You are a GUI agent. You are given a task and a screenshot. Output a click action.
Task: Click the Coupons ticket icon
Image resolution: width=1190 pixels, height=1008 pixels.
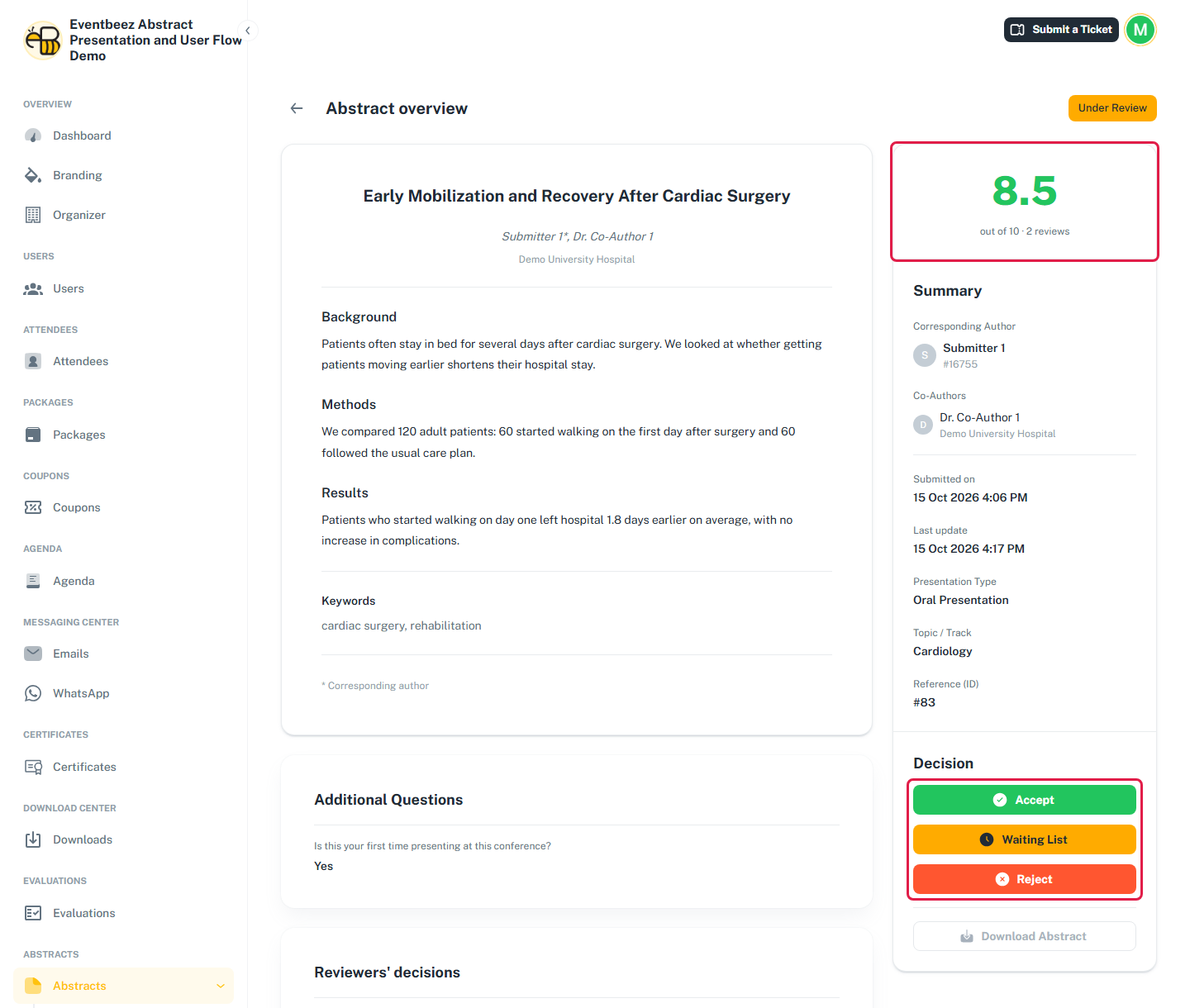[33, 507]
